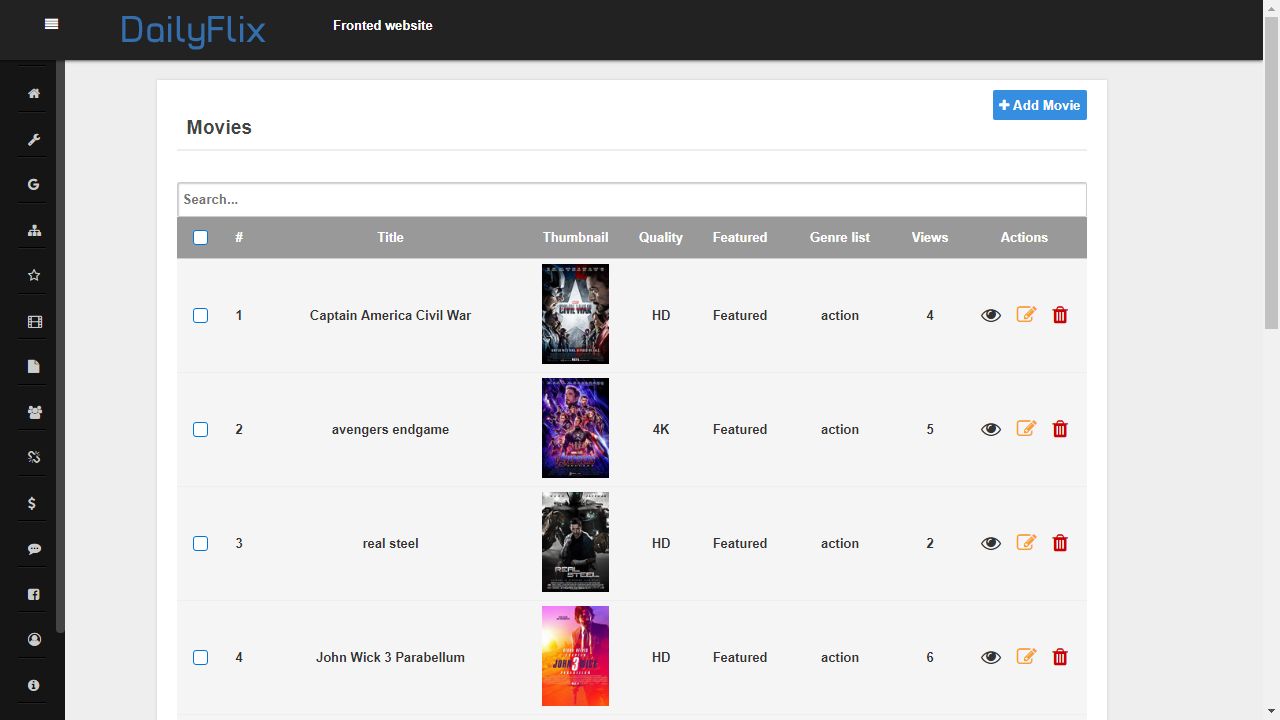
Task: Click the Add Movie button
Action: tap(1039, 105)
